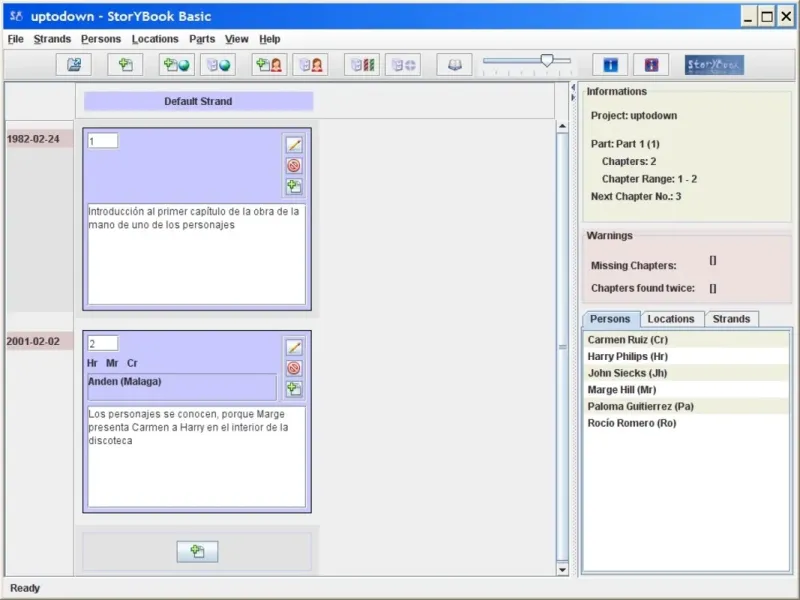Click the chapter number field showing 2
Viewport: 800px width, 600px height.
[103, 343]
